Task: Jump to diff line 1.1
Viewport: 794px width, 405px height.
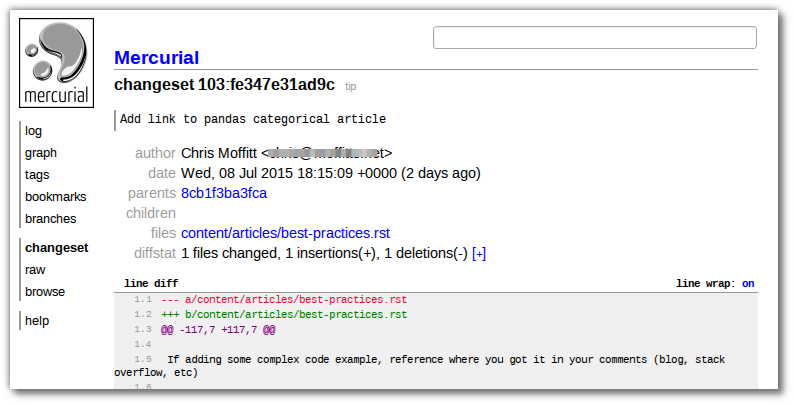Action: pos(143,300)
